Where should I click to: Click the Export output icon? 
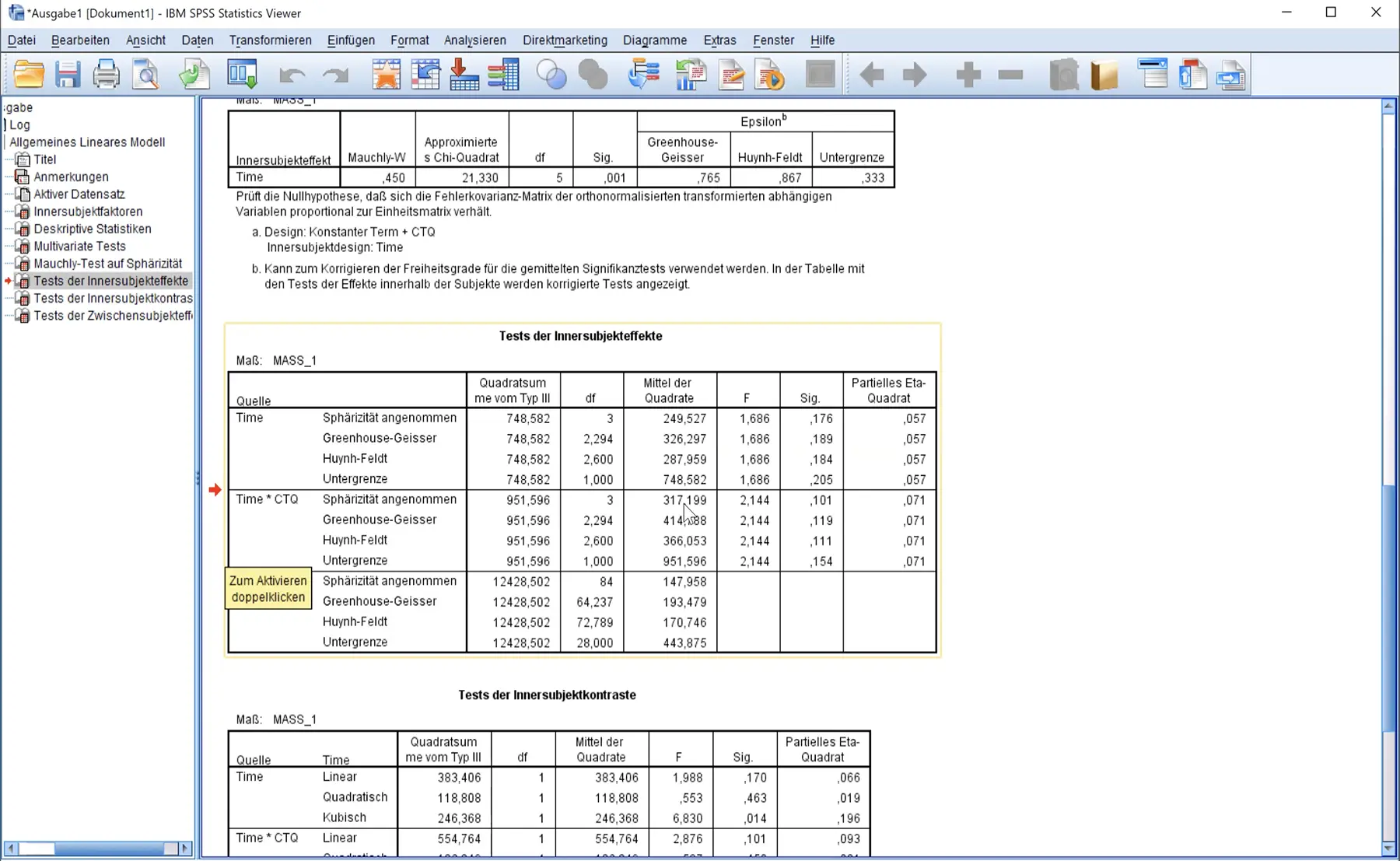coord(194,75)
